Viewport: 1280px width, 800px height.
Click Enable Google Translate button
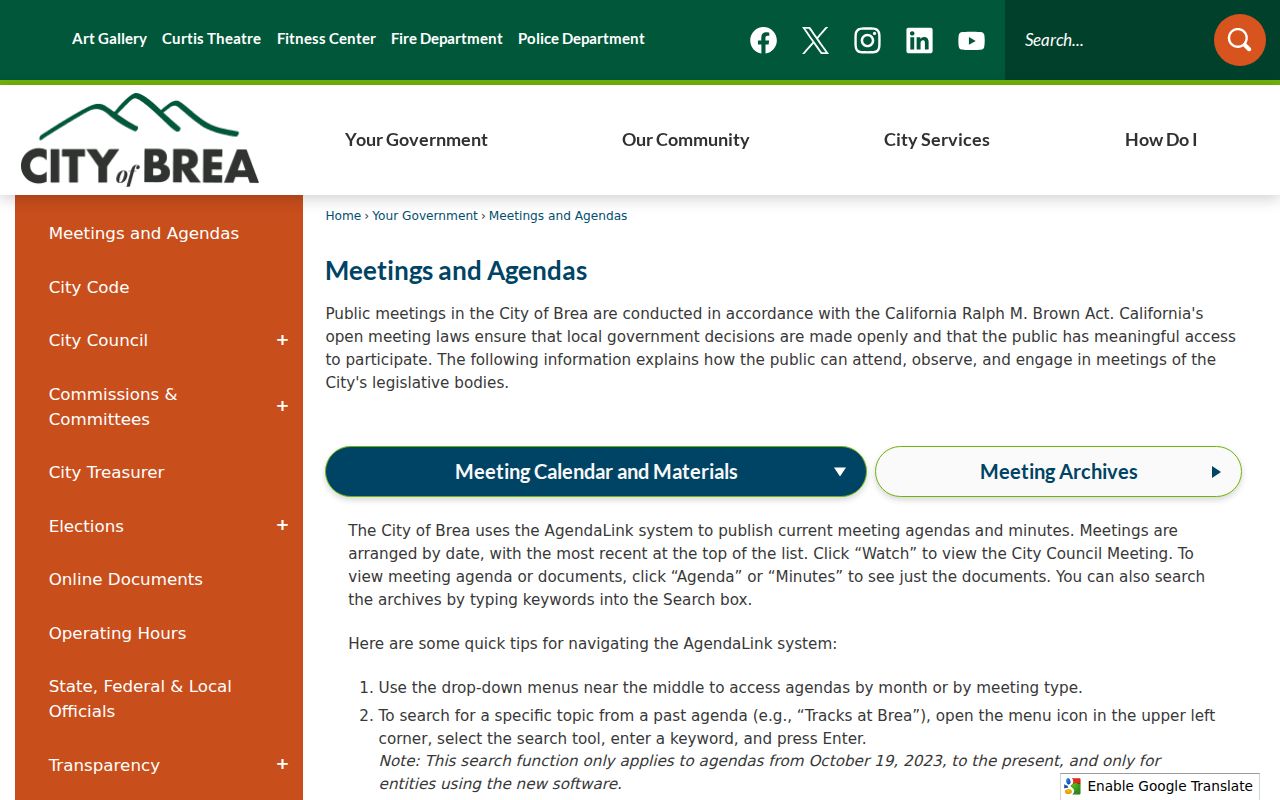click(x=1160, y=786)
